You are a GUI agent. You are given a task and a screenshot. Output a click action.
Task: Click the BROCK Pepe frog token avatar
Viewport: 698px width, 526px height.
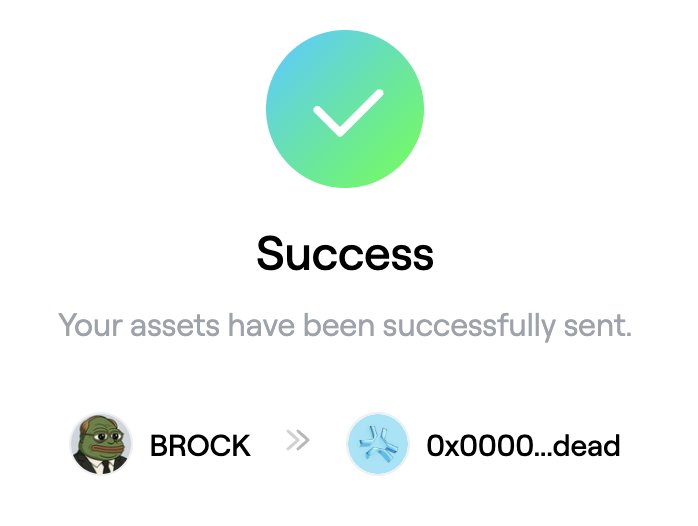[x=102, y=444]
